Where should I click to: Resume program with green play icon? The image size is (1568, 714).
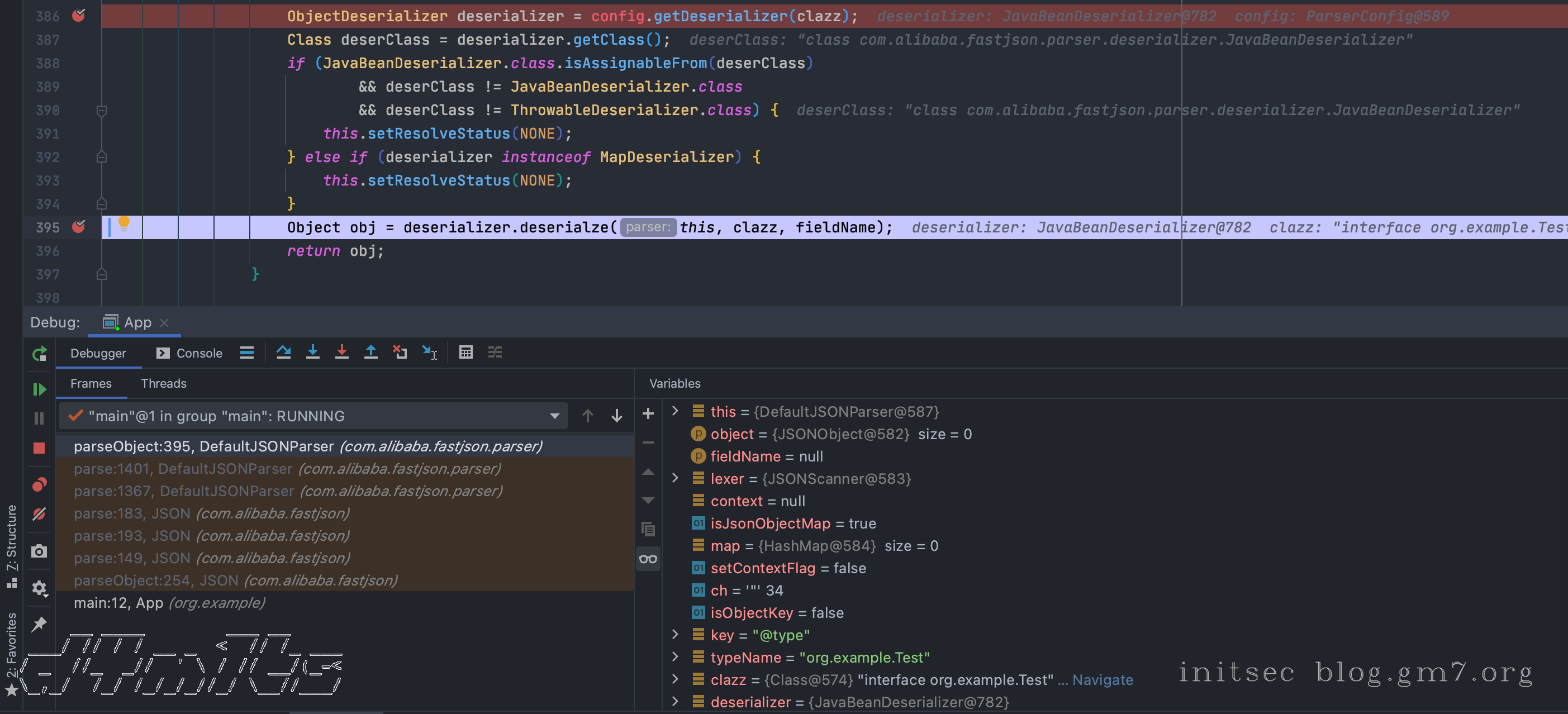click(39, 389)
